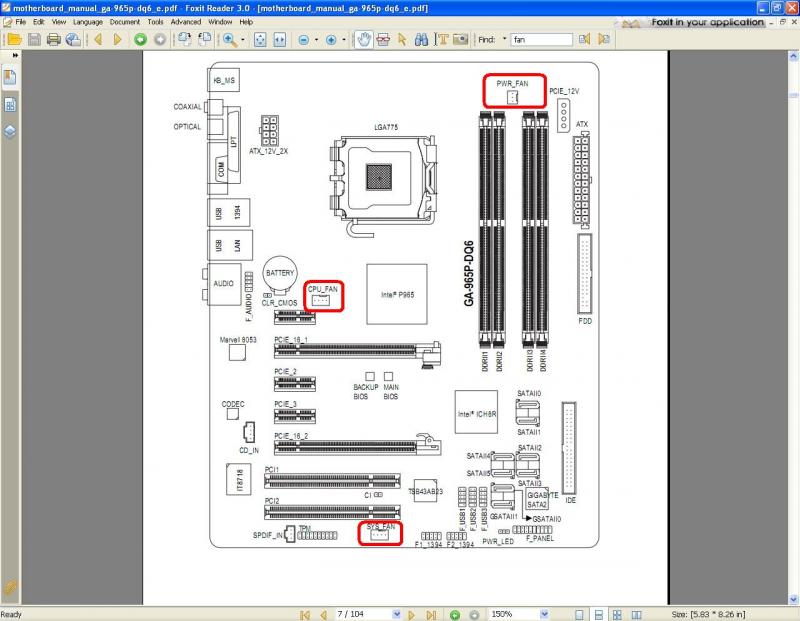Open the Help menu
This screenshot has height=621, width=800.
pyautogui.click(x=246, y=22)
